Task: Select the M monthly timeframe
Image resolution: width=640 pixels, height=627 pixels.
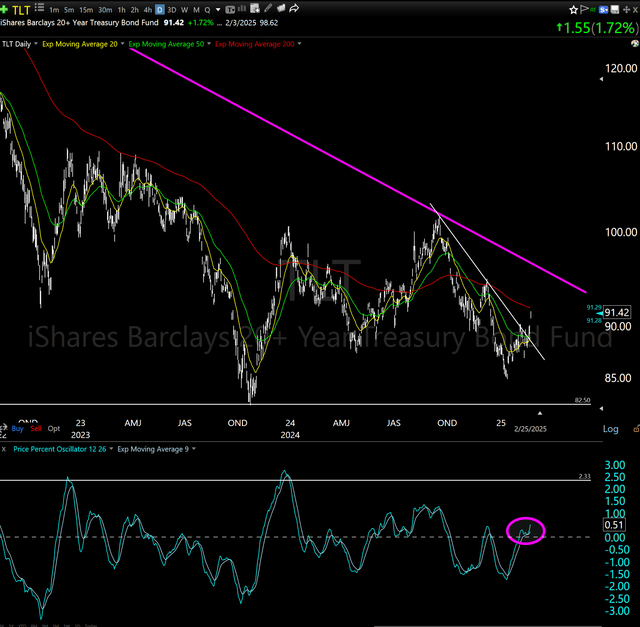Action: pos(196,10)
